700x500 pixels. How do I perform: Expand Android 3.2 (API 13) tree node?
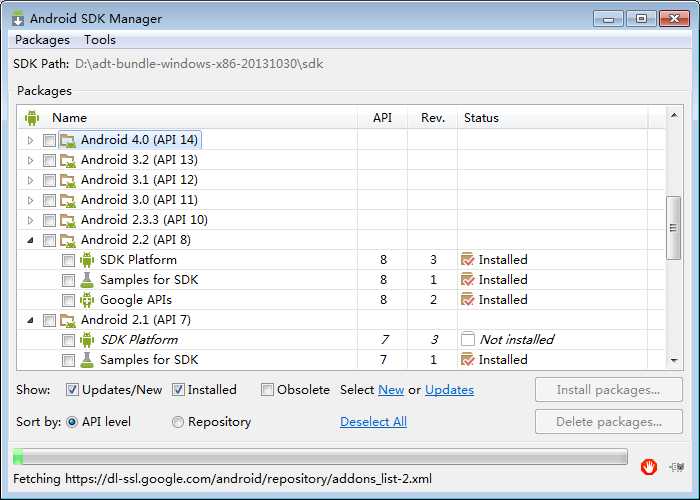click(x=30, y=161)
